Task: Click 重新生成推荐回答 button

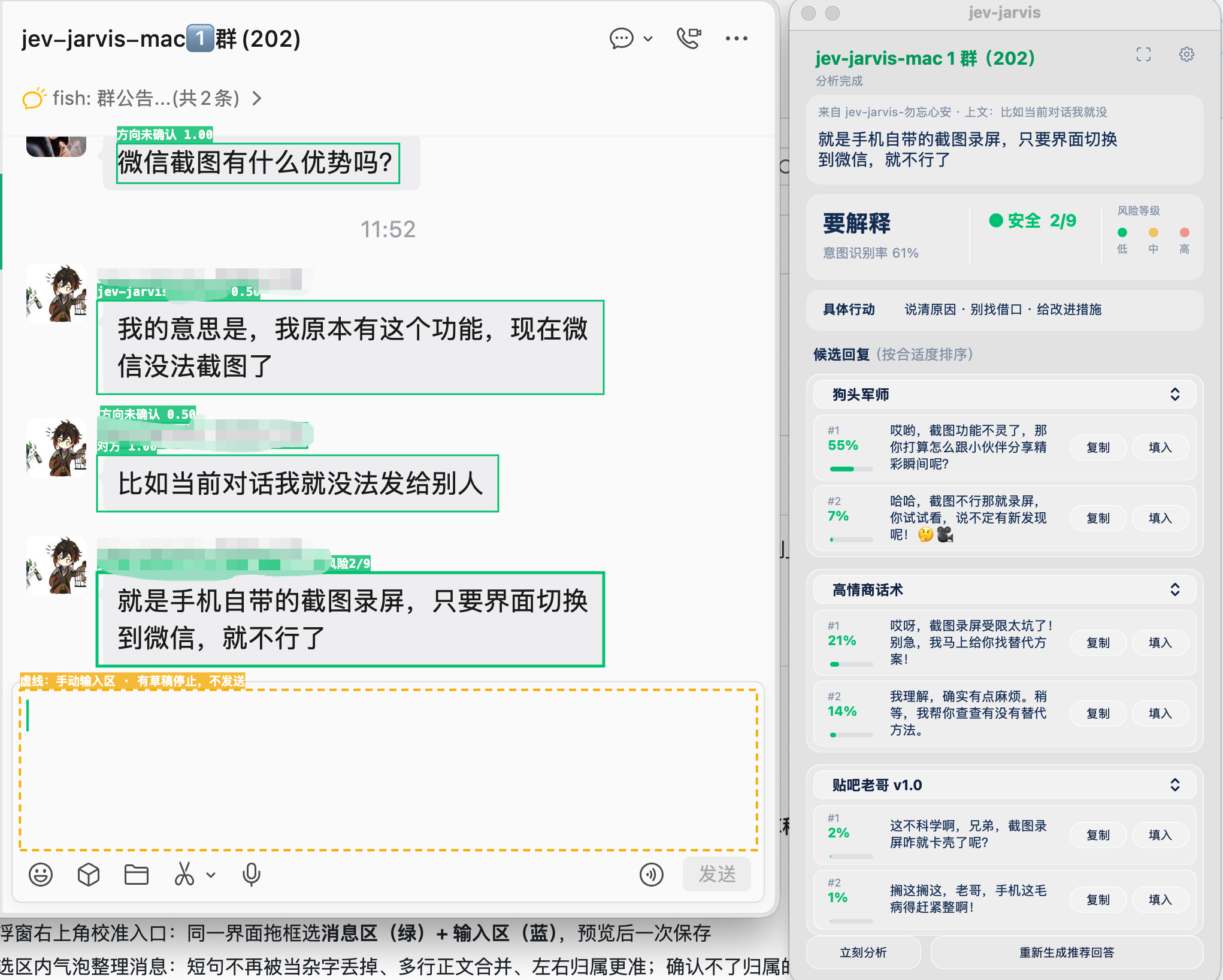Action: [x=1067, y=952]
